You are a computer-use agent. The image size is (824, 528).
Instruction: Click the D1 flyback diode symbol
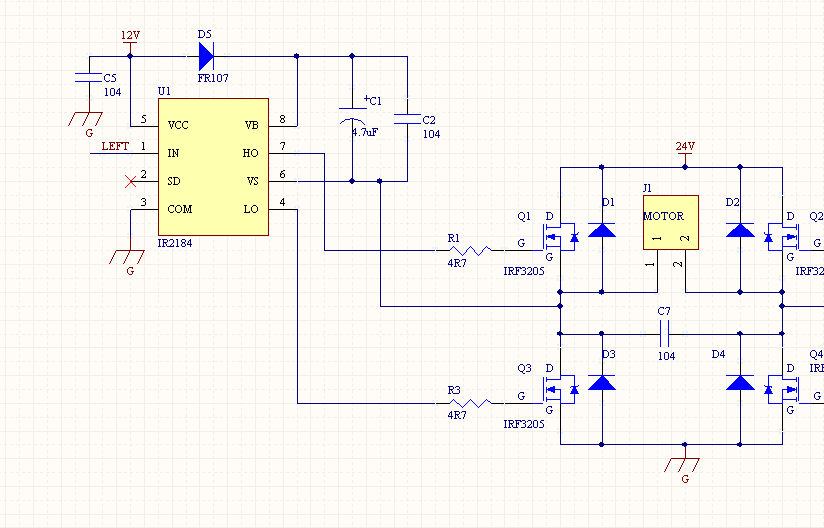point(602,230)
